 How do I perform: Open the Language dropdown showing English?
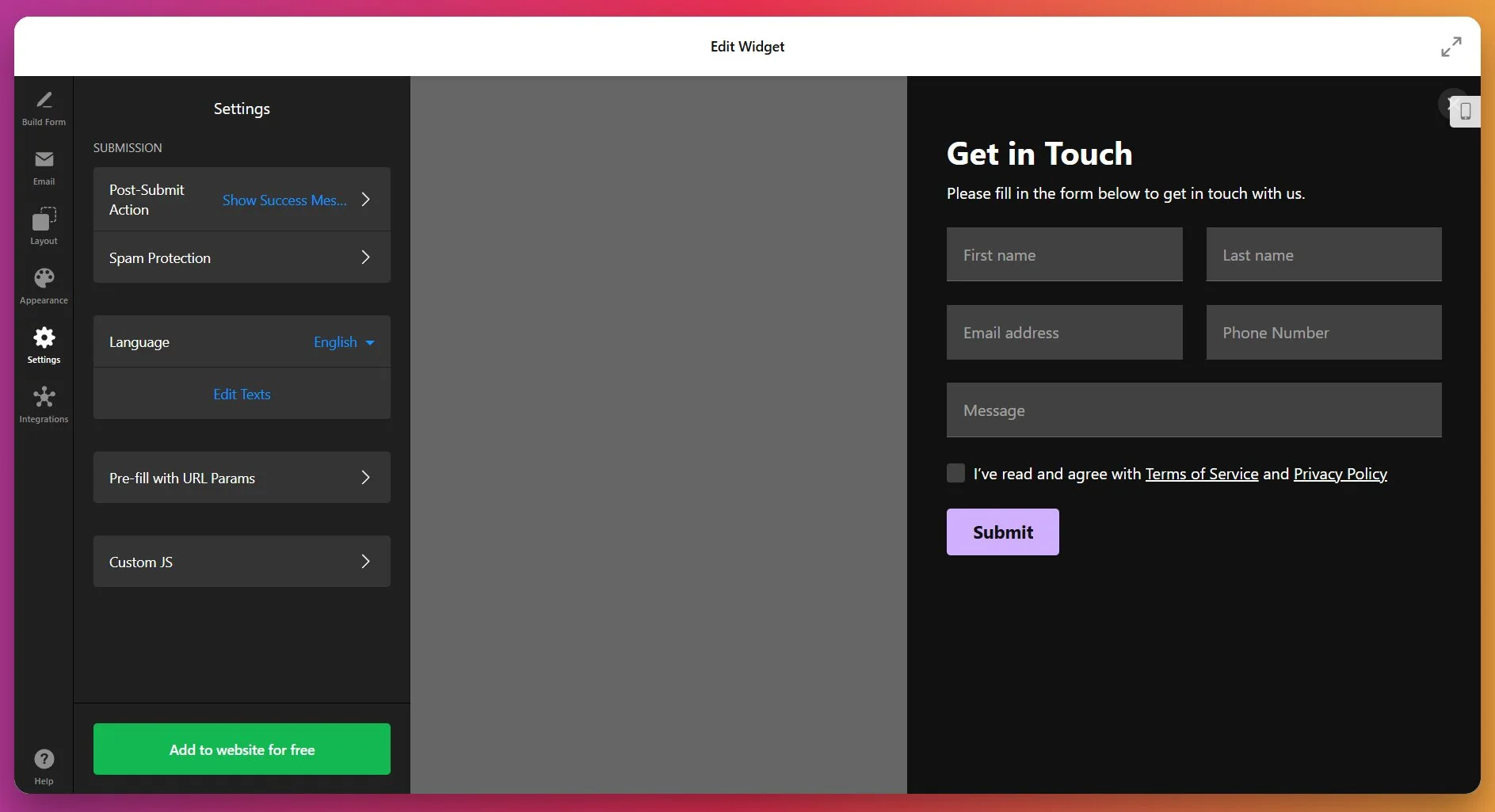click(x=342, y=341)
